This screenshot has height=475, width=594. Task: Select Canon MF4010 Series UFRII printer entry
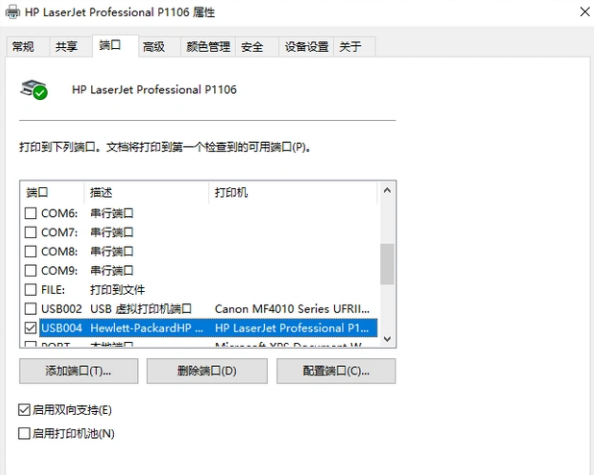(292, 309)
